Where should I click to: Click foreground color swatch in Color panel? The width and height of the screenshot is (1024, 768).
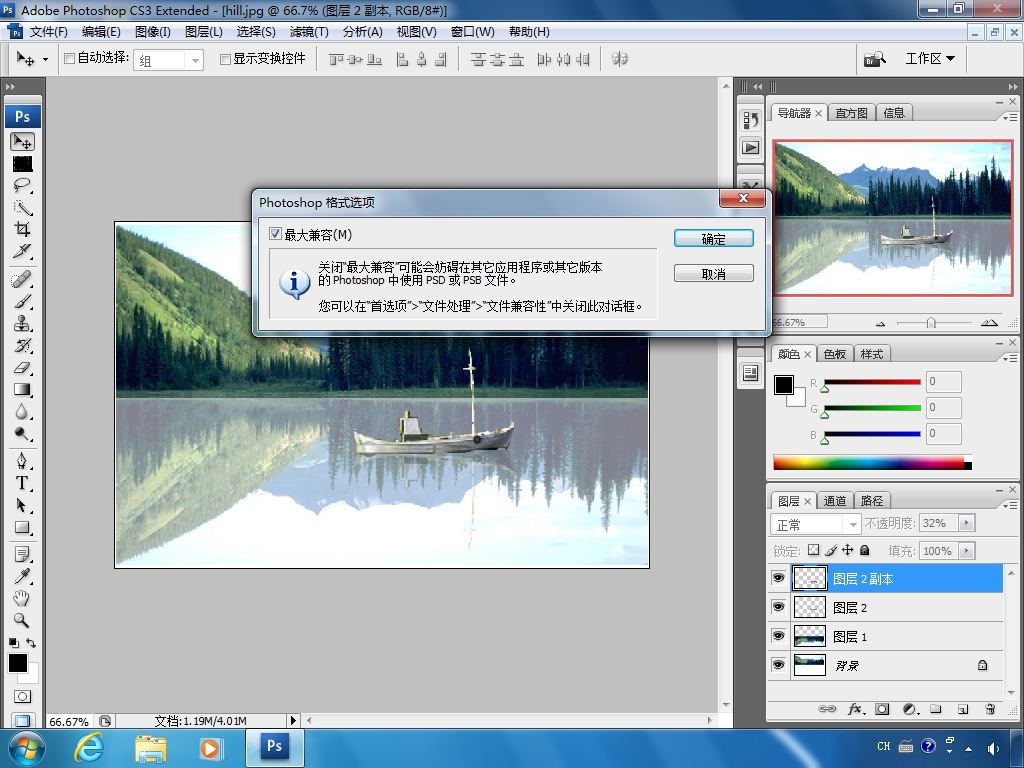click(x=784, y=385)
